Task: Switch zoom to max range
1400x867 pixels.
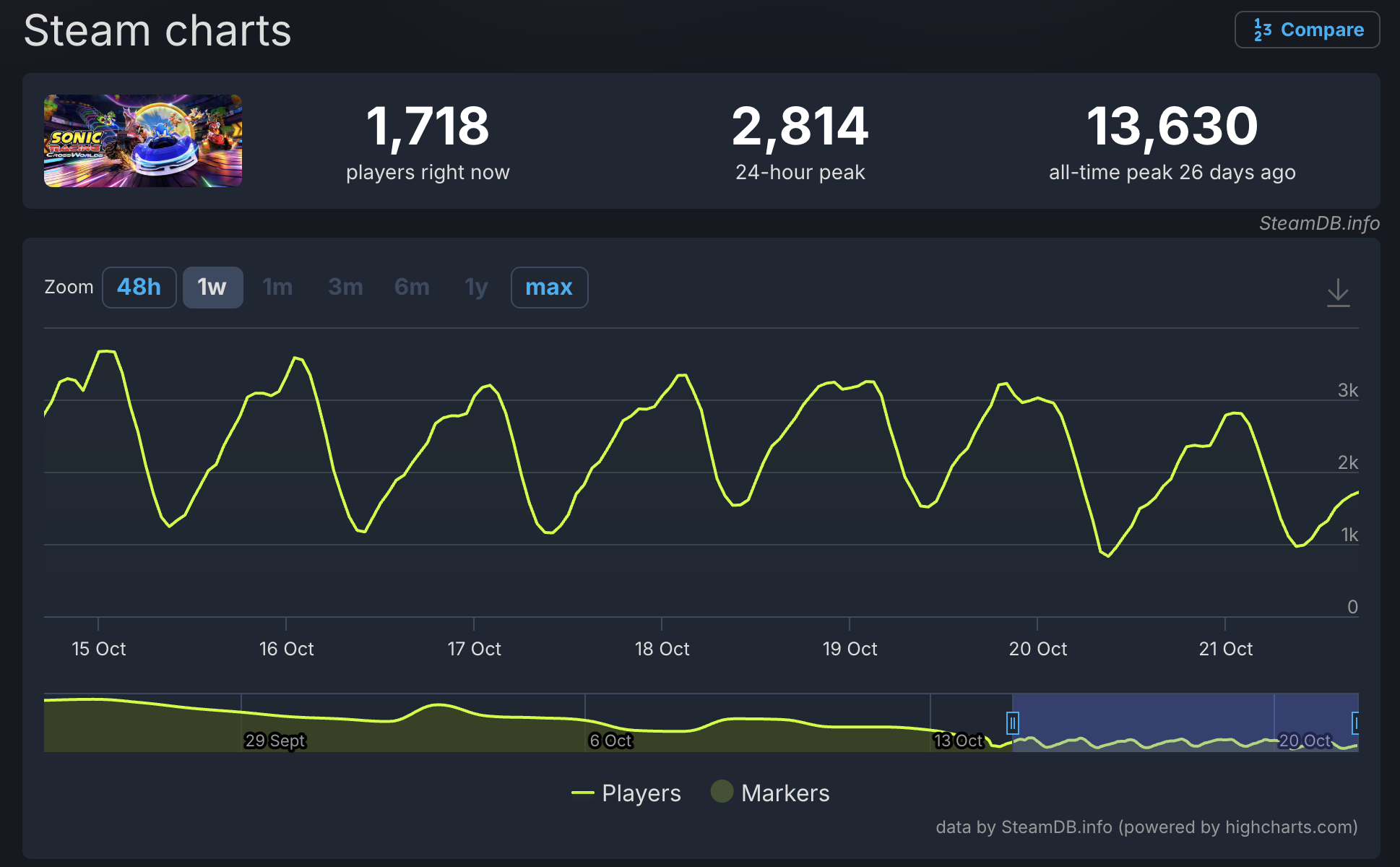Action: (x=549, y=288)
